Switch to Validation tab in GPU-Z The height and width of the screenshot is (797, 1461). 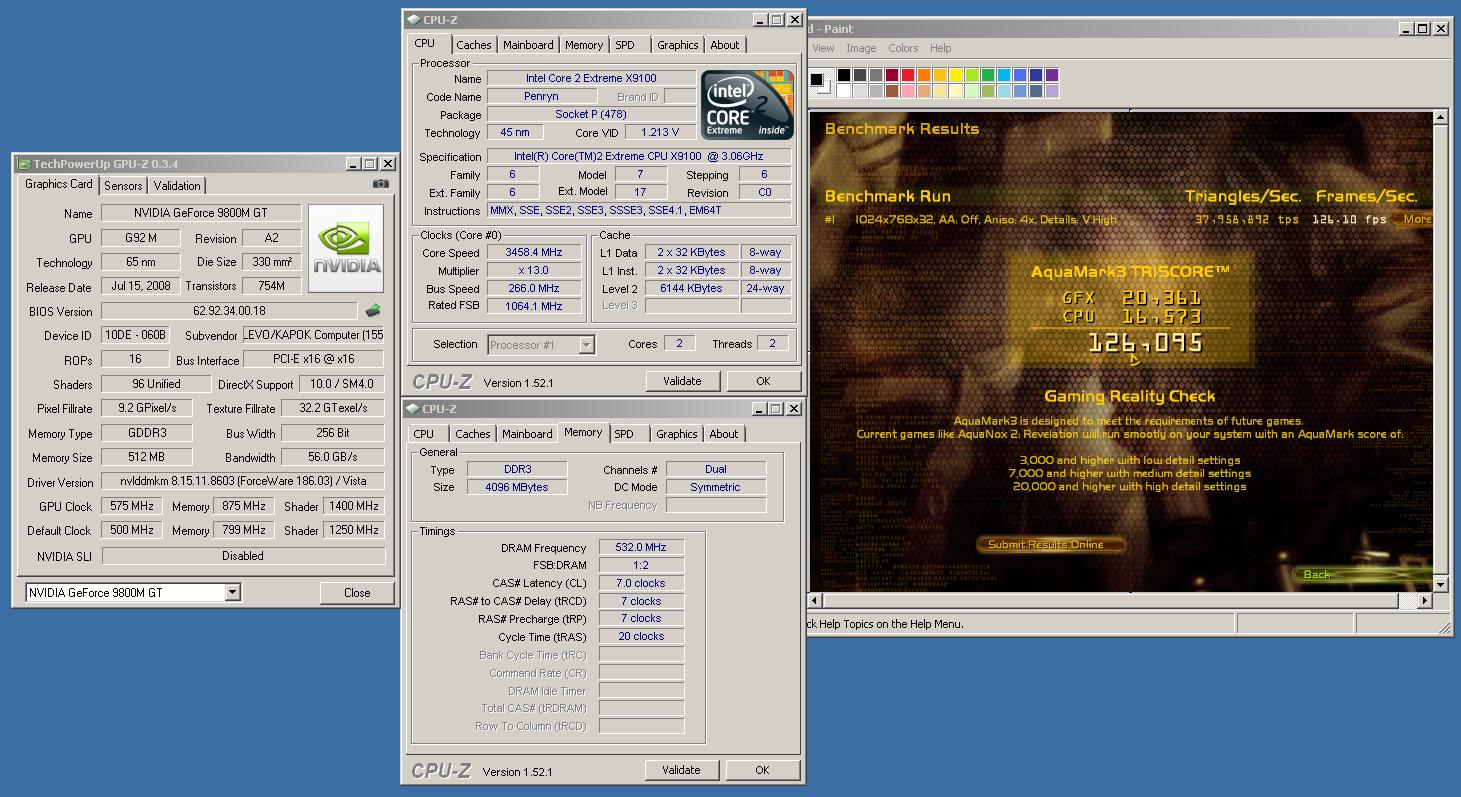[177, 186]
